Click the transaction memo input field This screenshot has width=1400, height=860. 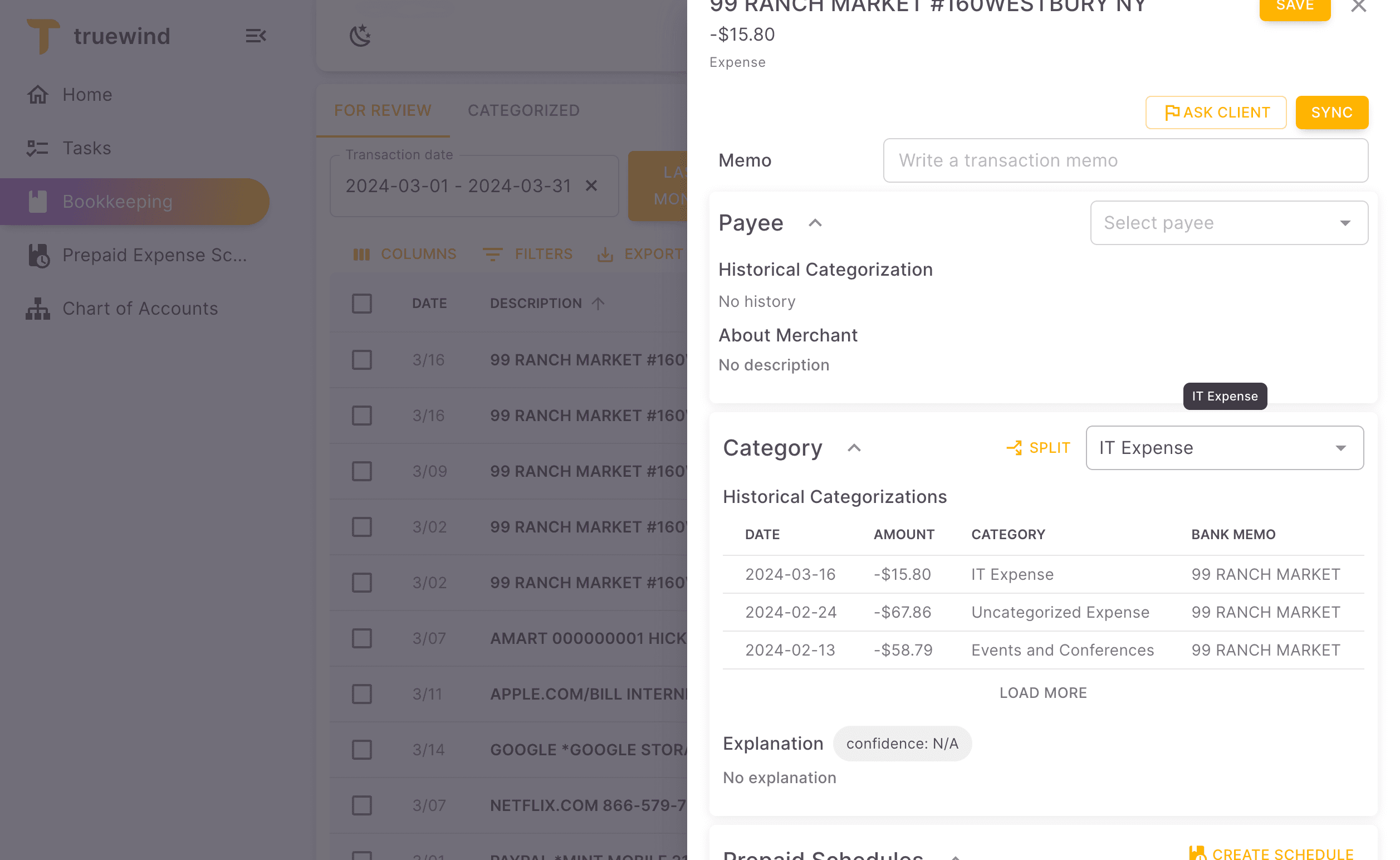click(1125, 160)
